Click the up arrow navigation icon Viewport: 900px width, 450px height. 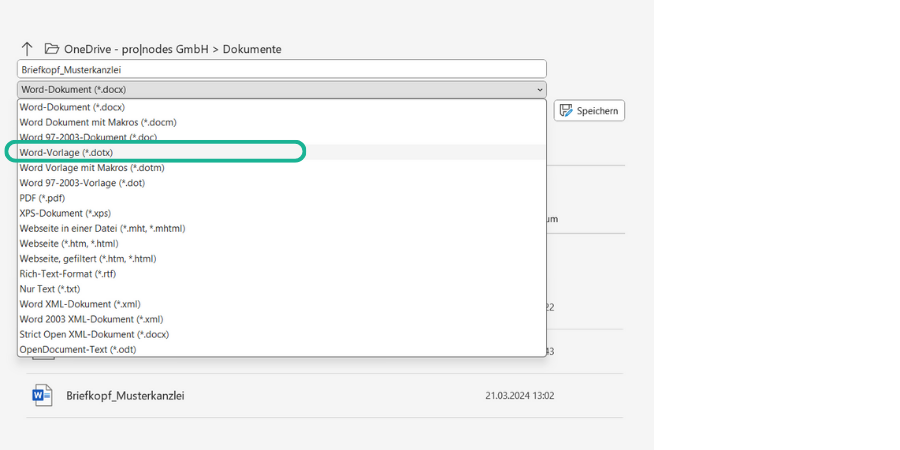coord(27,49)
